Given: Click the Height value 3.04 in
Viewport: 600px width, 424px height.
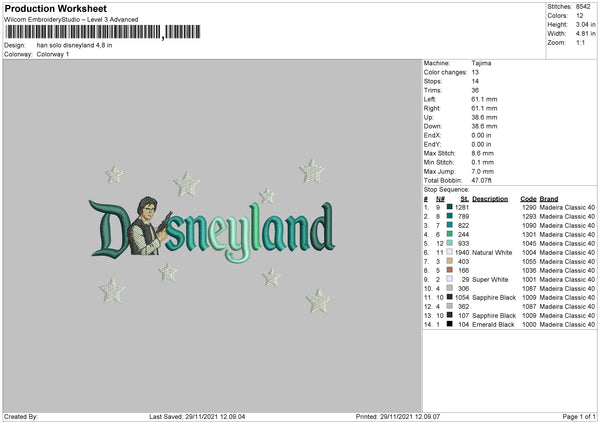Looking at the screenshot, I should (585, 24).
